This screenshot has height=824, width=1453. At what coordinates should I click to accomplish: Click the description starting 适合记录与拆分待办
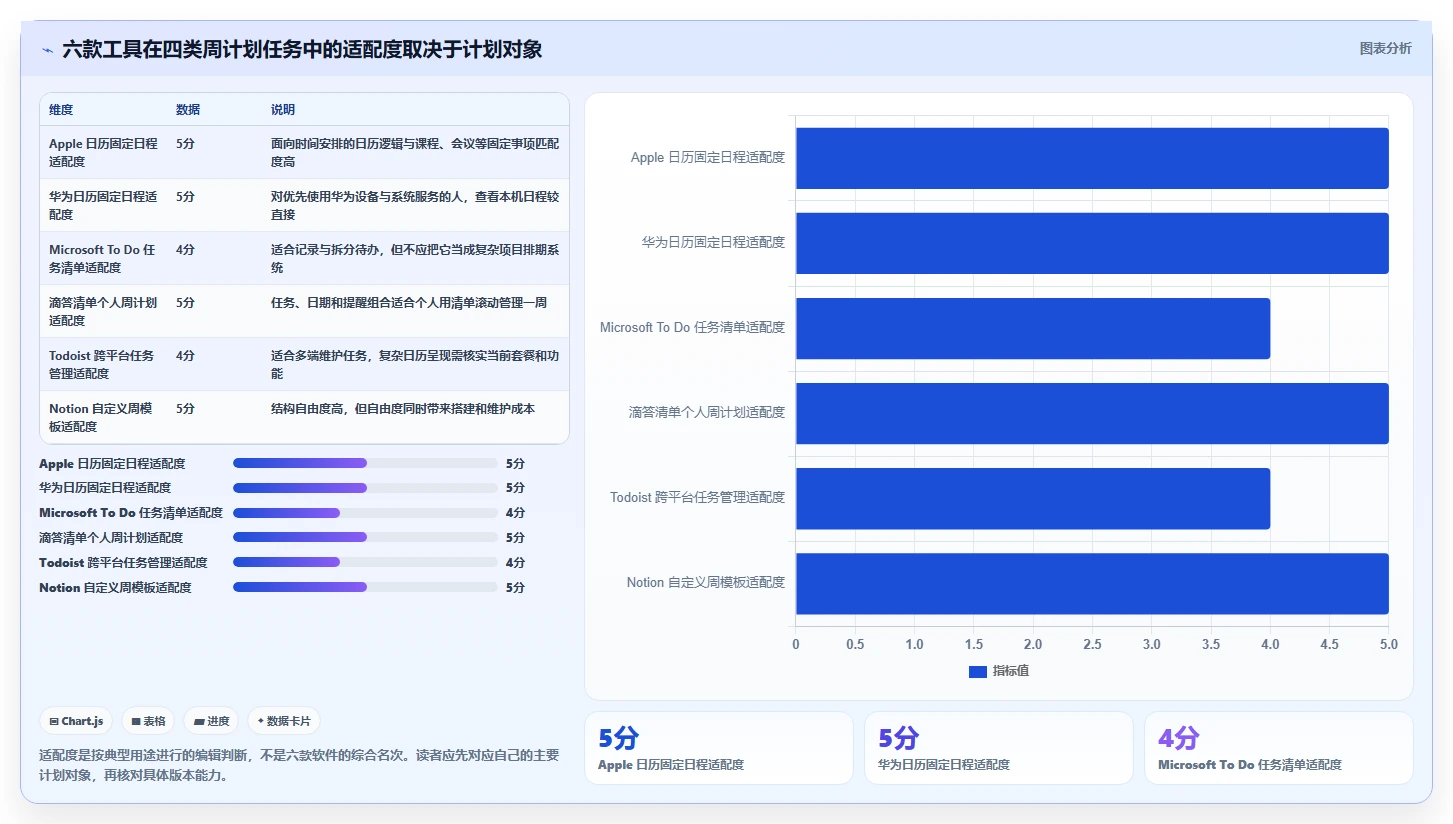pos(415,258)
